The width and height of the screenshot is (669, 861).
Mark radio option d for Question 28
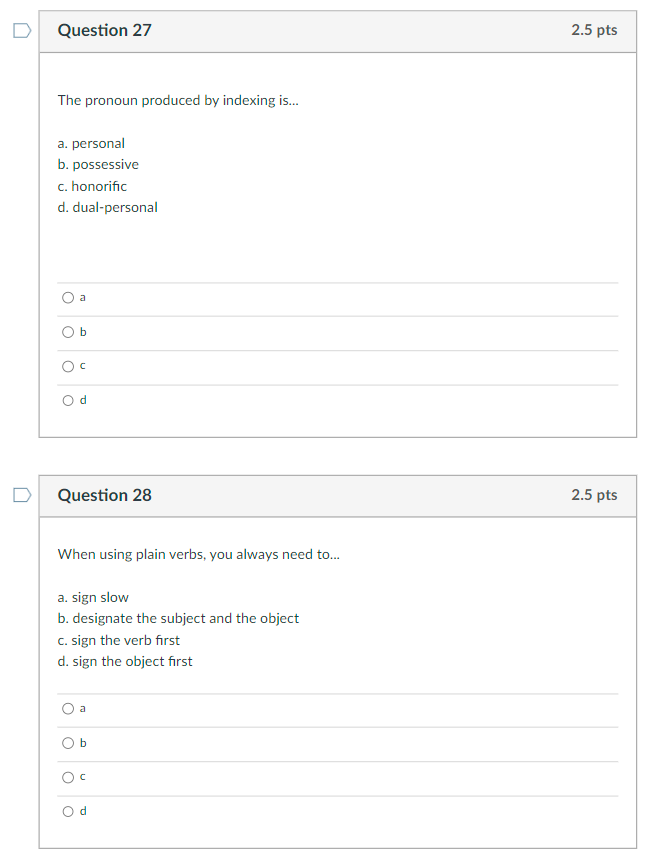68,811
